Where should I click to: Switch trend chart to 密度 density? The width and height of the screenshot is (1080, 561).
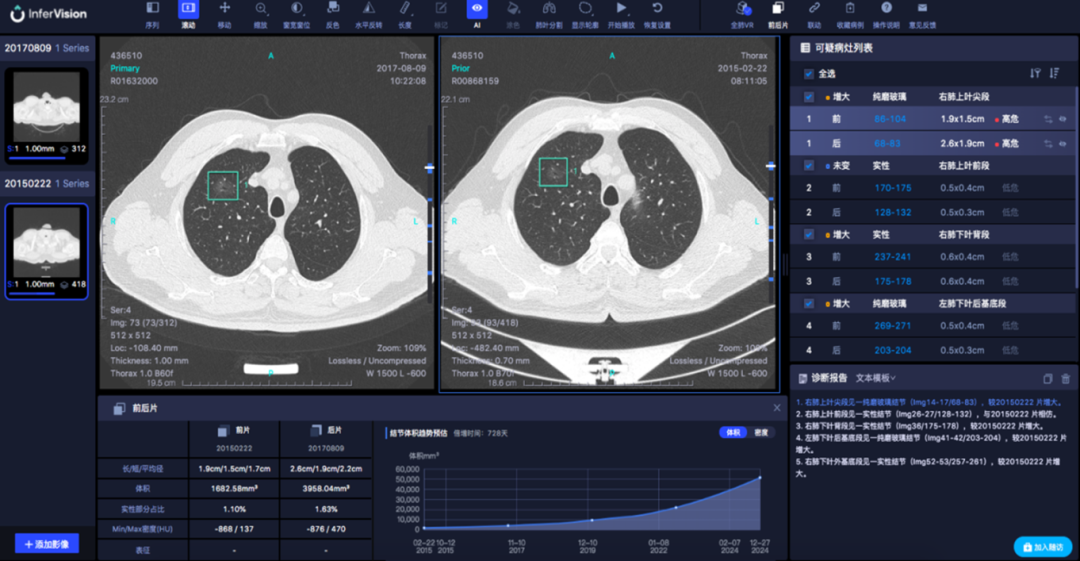761,432
